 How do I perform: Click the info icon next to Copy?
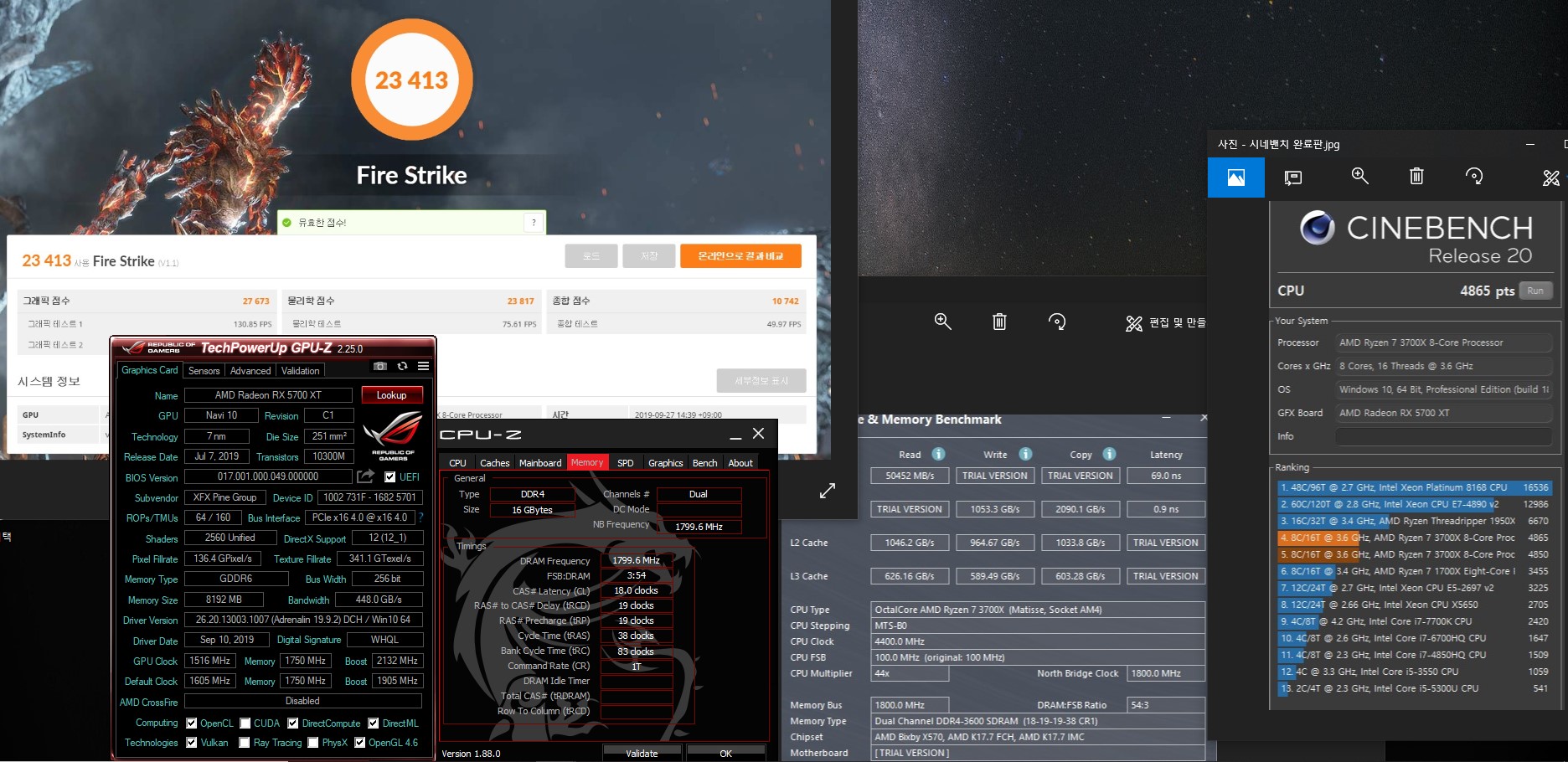point(1109,454)
